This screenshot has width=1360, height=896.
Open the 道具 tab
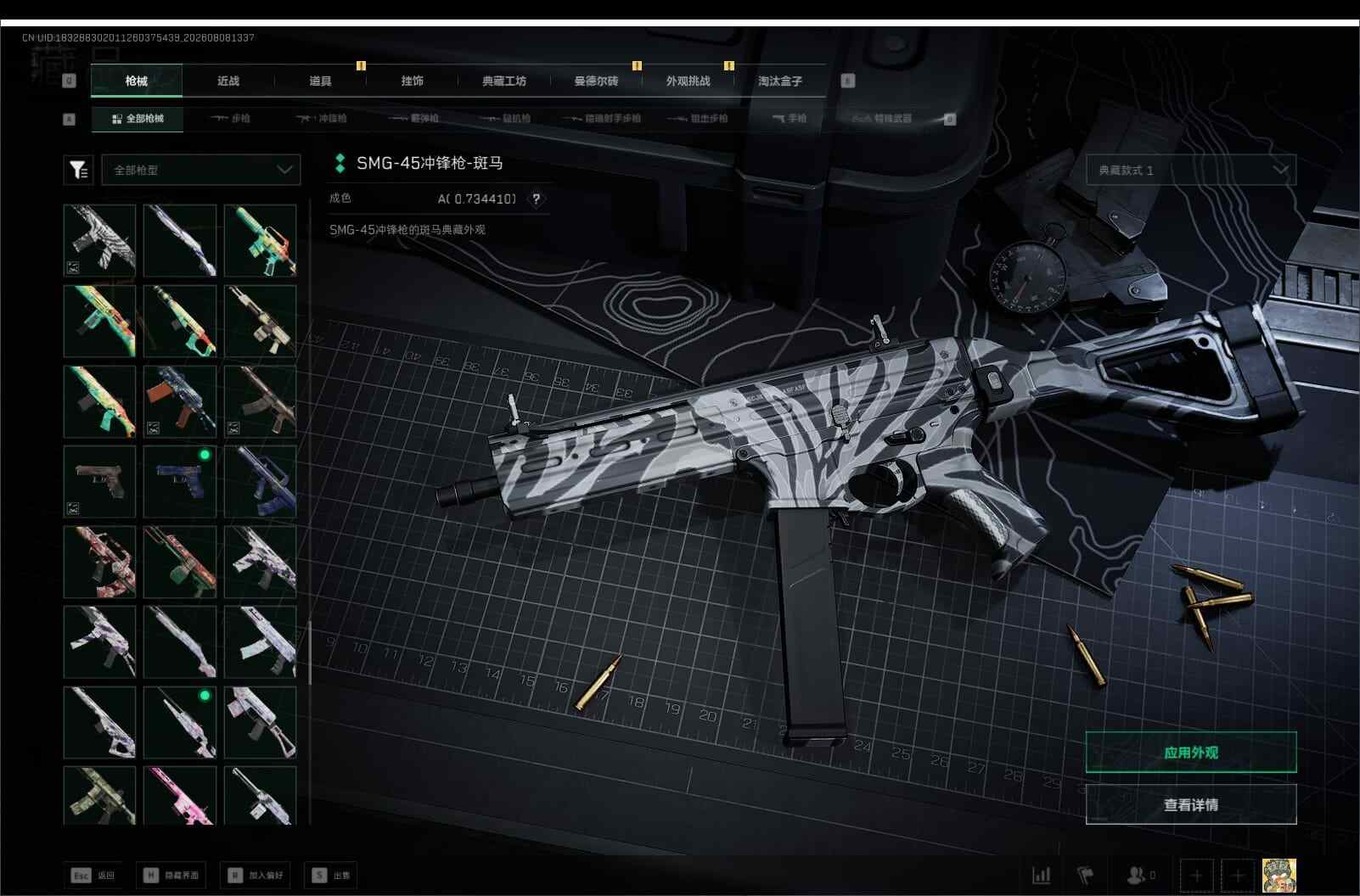(x=320, y=81)
